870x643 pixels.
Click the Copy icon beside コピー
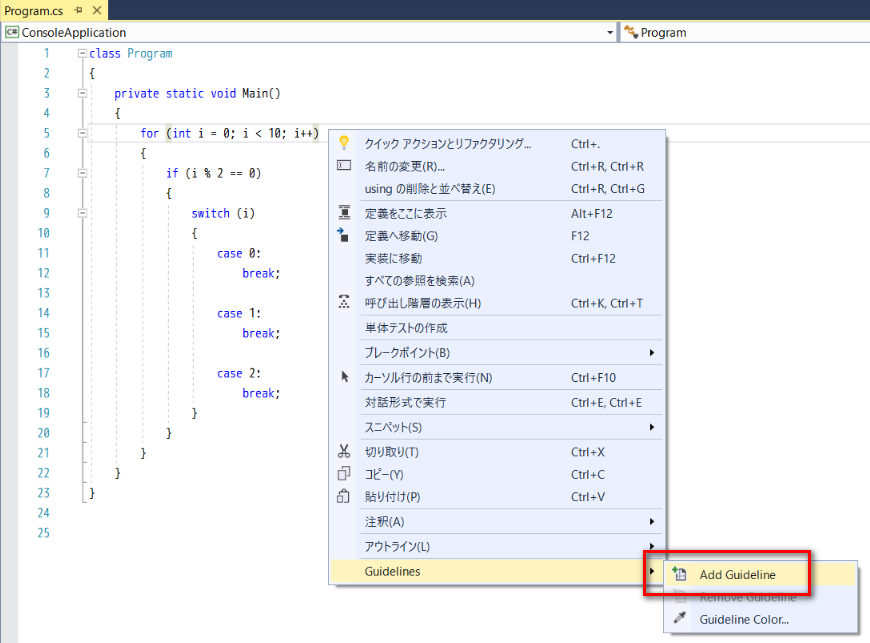[x=343, y=474]
